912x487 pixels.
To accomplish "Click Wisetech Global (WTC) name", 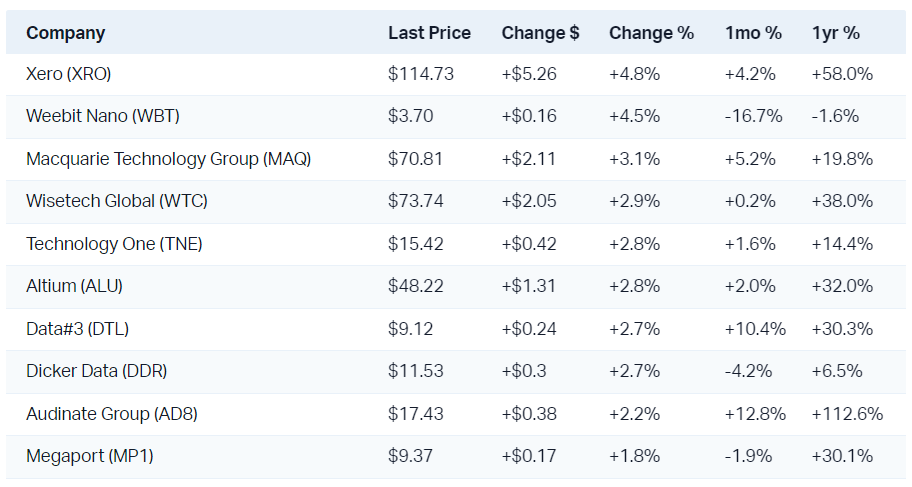I will (117, 201).
